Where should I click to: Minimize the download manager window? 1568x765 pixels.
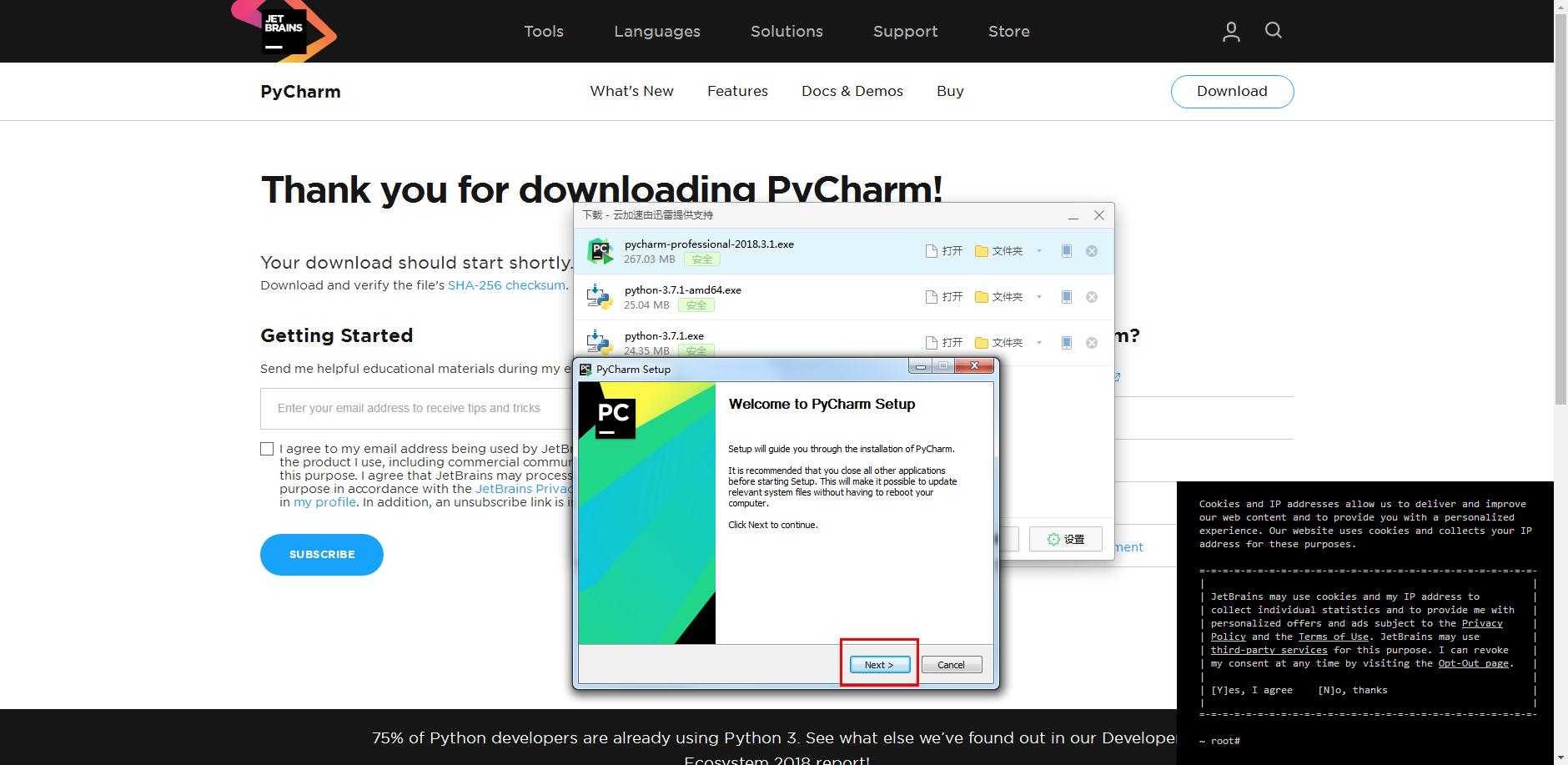1073,216
